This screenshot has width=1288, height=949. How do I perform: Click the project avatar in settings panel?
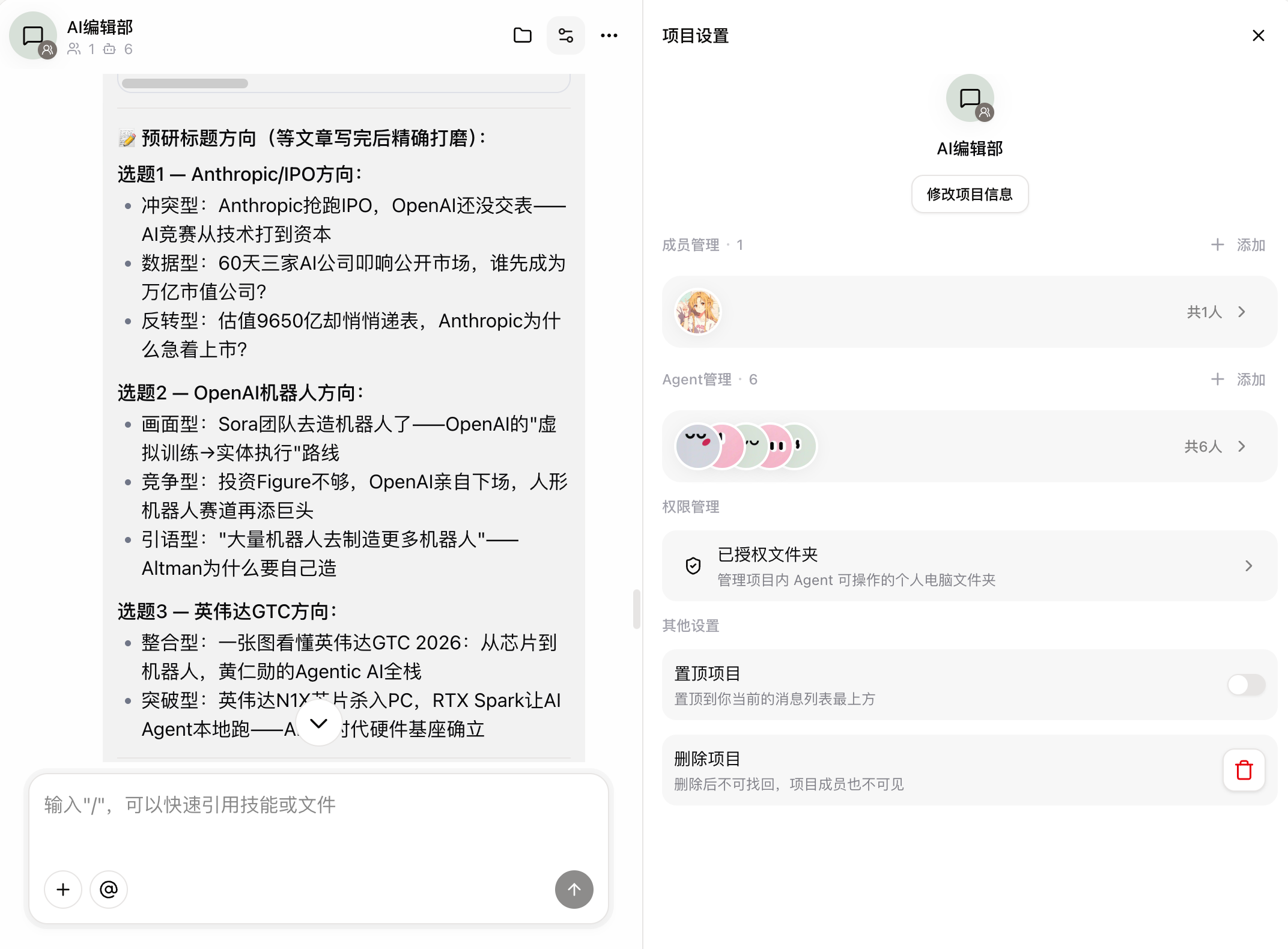tap(970, 98)
